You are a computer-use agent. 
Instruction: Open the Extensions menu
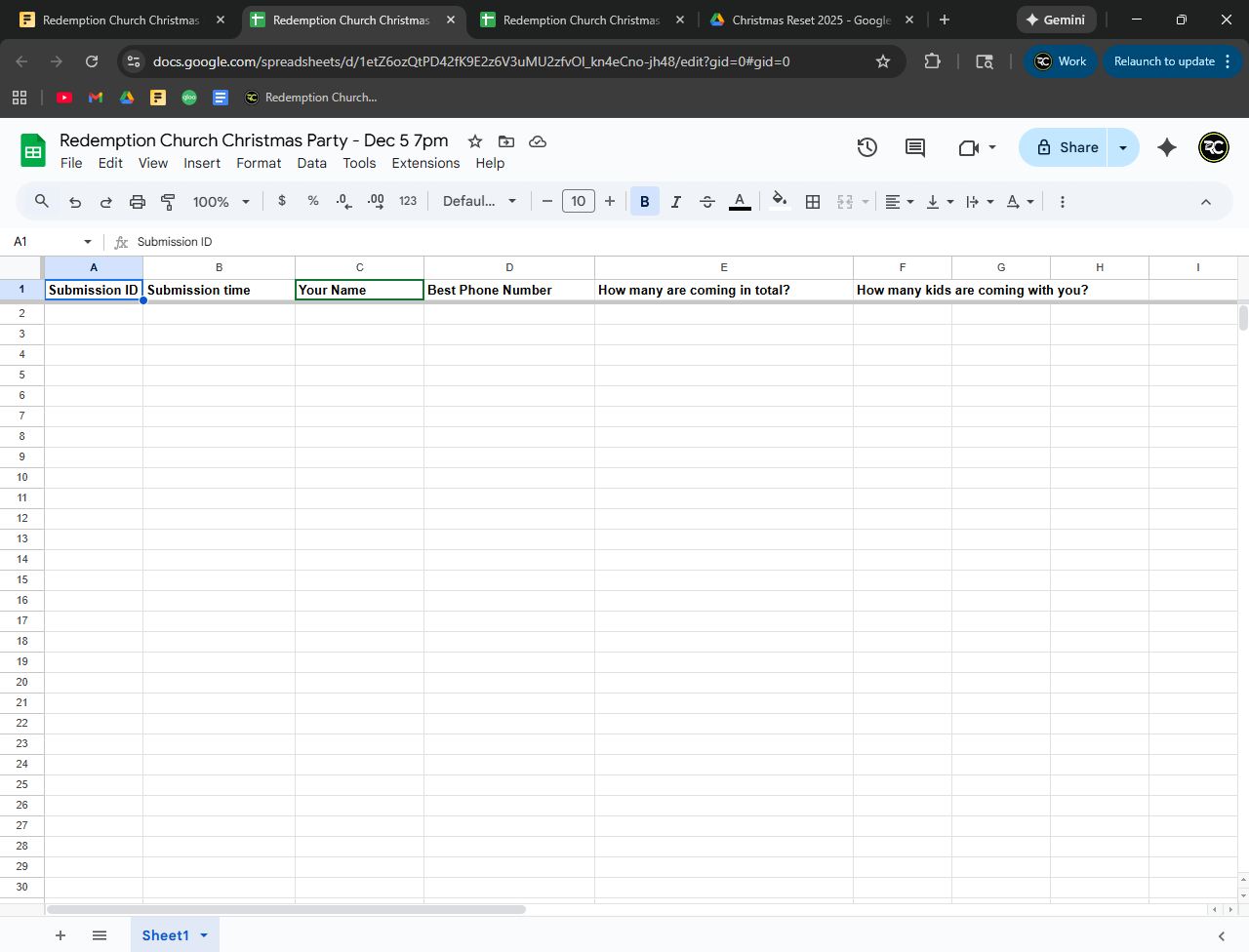point(425,163)
